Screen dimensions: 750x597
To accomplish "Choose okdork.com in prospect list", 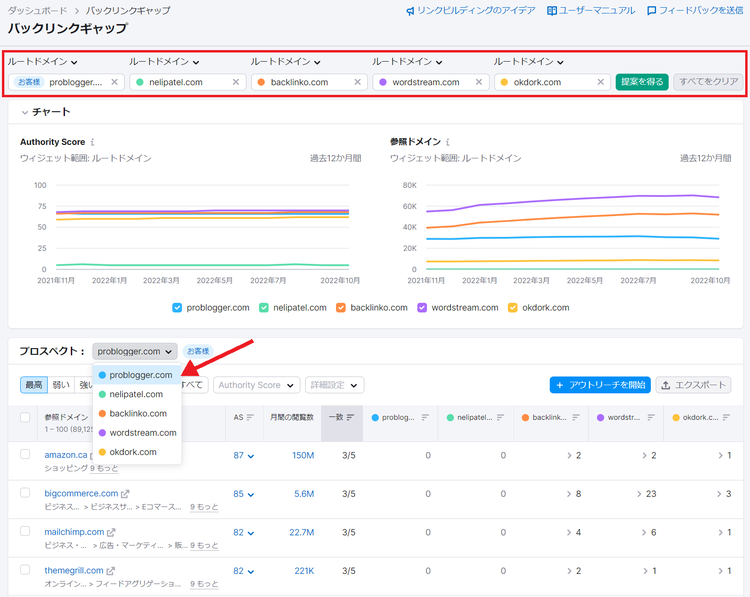I will 137,452.
